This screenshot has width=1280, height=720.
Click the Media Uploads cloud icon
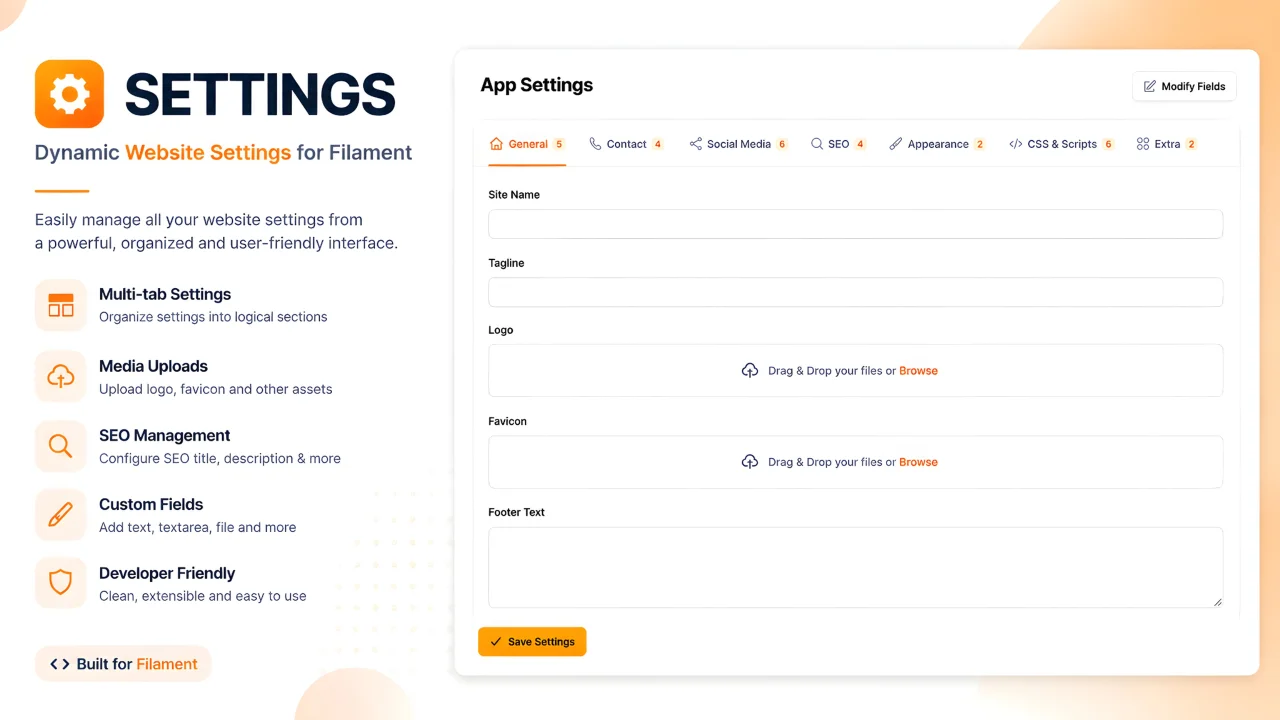pos(61,377)
